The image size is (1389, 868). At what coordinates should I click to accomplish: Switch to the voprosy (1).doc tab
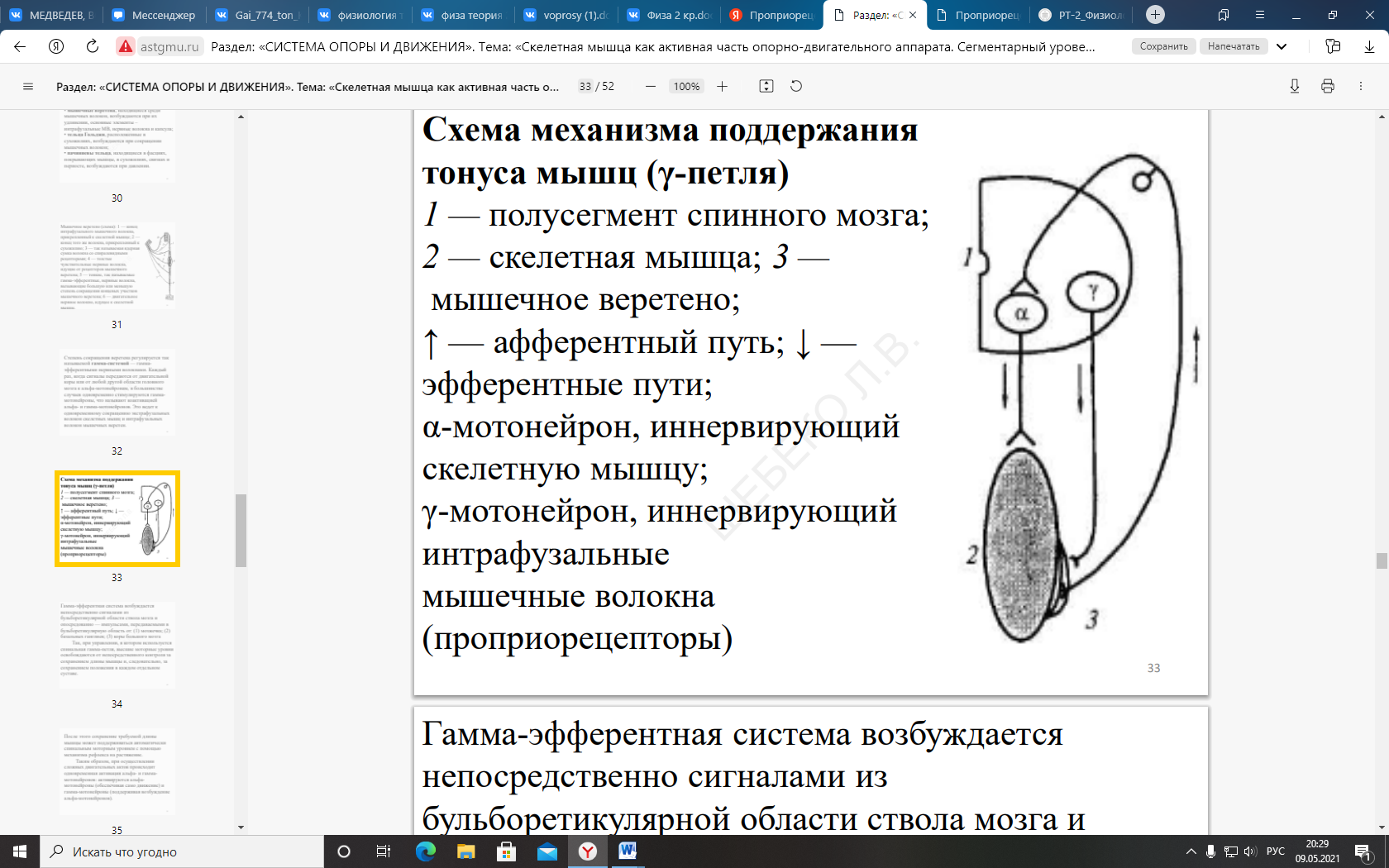click(565, 15)
